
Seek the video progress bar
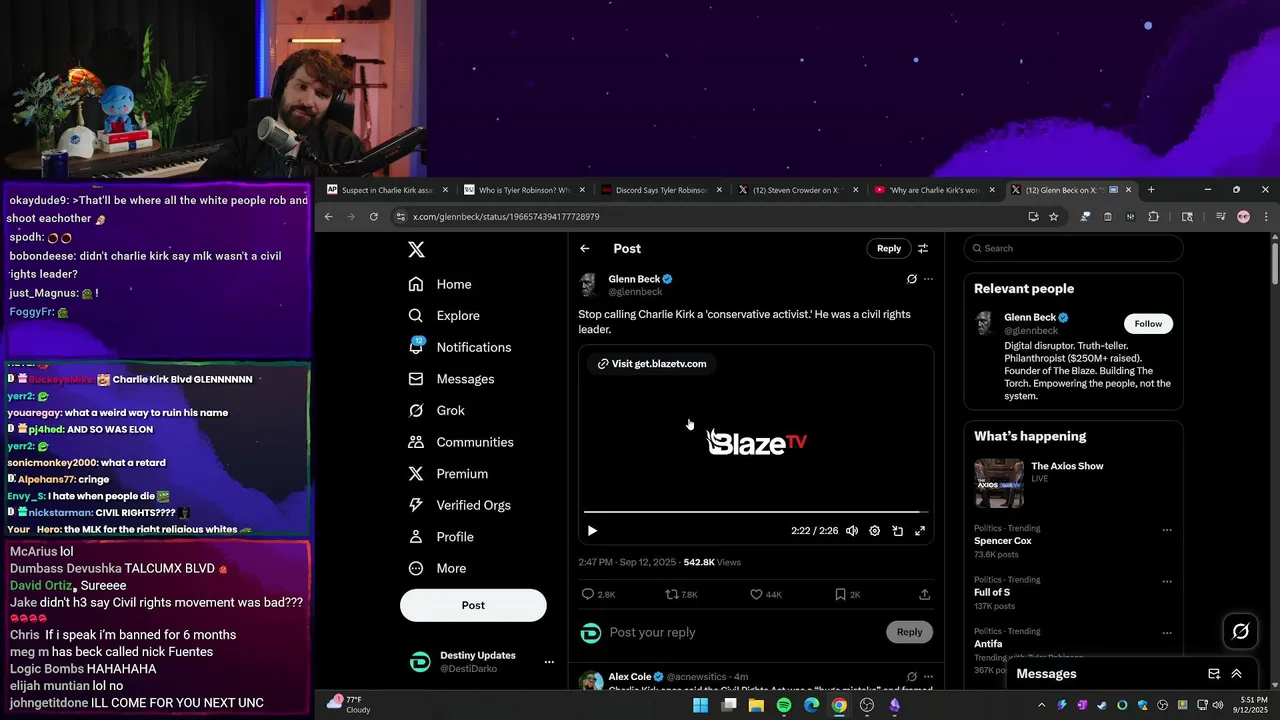(x=756, y=512)
